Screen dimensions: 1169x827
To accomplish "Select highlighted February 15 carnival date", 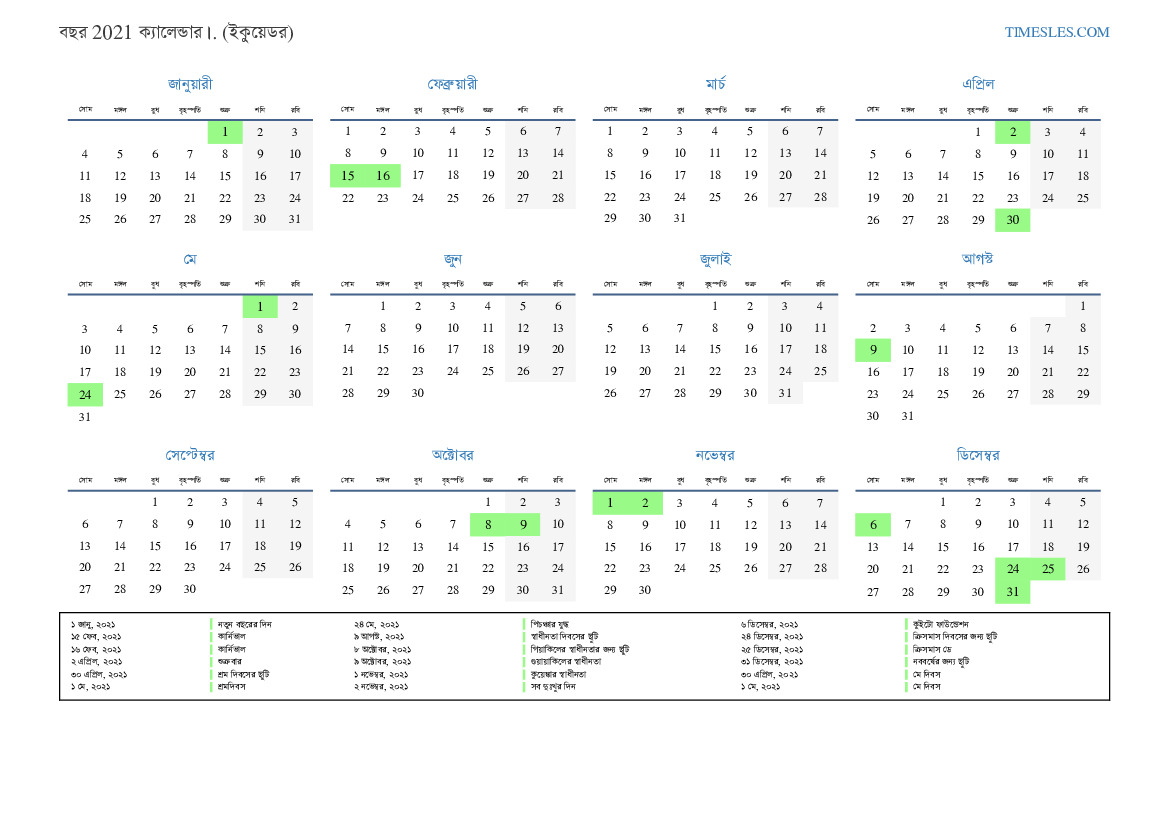I will click(348, 176).
